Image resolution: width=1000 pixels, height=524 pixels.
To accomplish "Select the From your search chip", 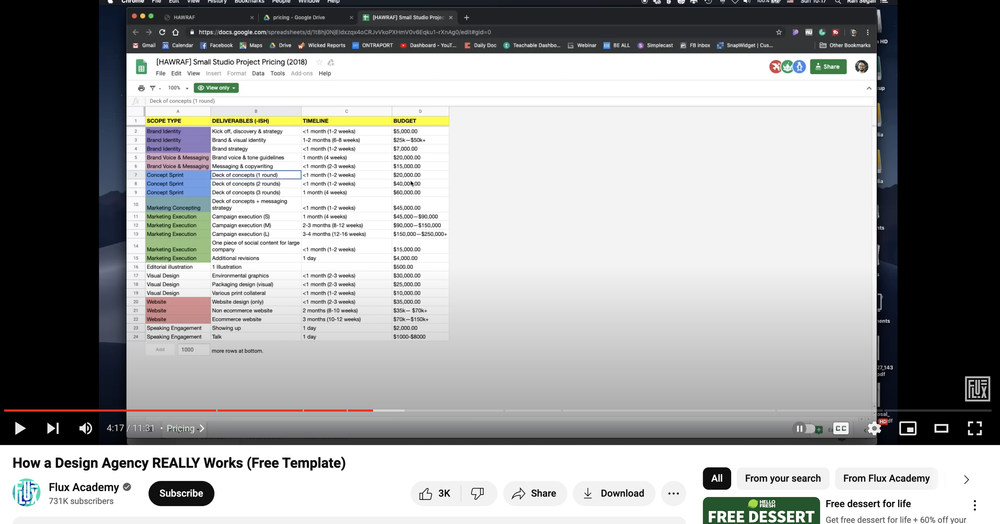I will pos(783,478).
